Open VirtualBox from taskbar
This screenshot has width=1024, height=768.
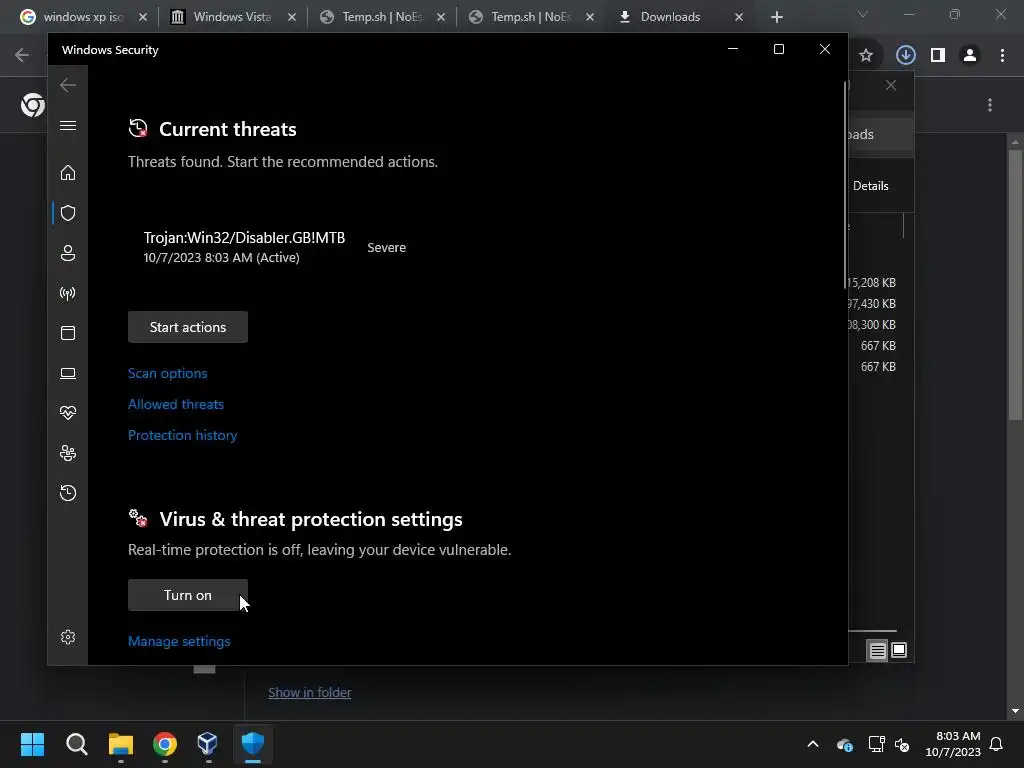(x=208, y=744)
